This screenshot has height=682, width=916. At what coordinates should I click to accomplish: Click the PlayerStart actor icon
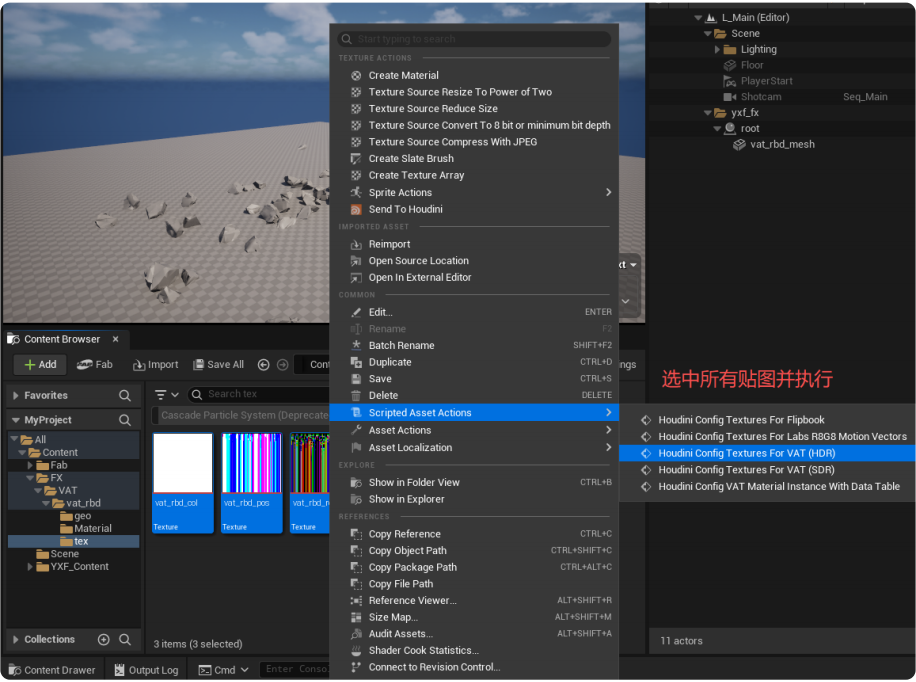[729, 81]
